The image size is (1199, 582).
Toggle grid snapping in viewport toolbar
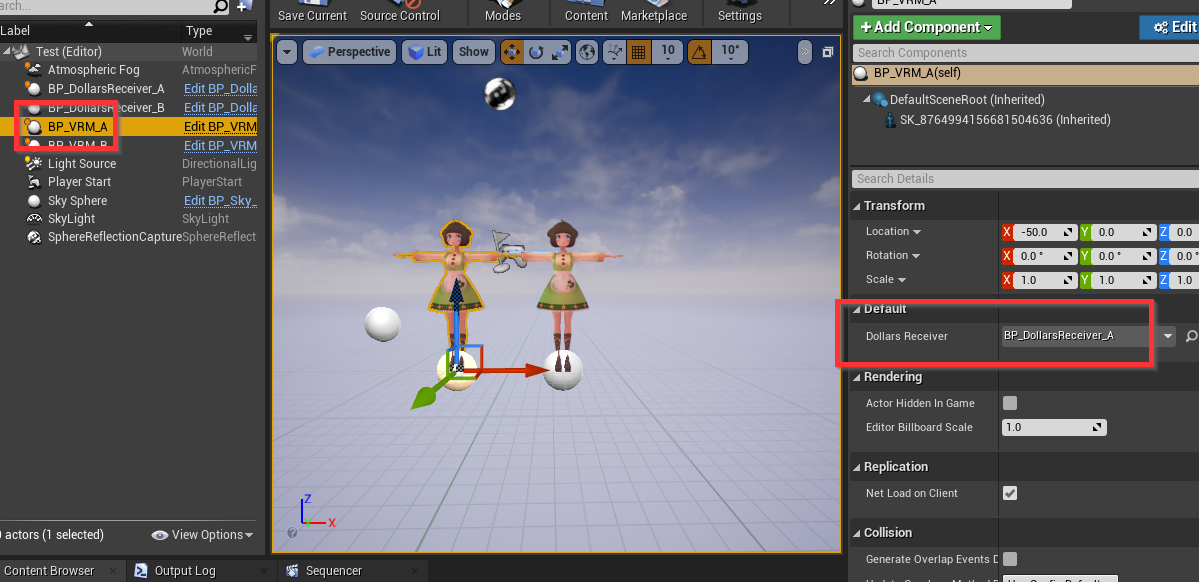(x=637, y=52)
